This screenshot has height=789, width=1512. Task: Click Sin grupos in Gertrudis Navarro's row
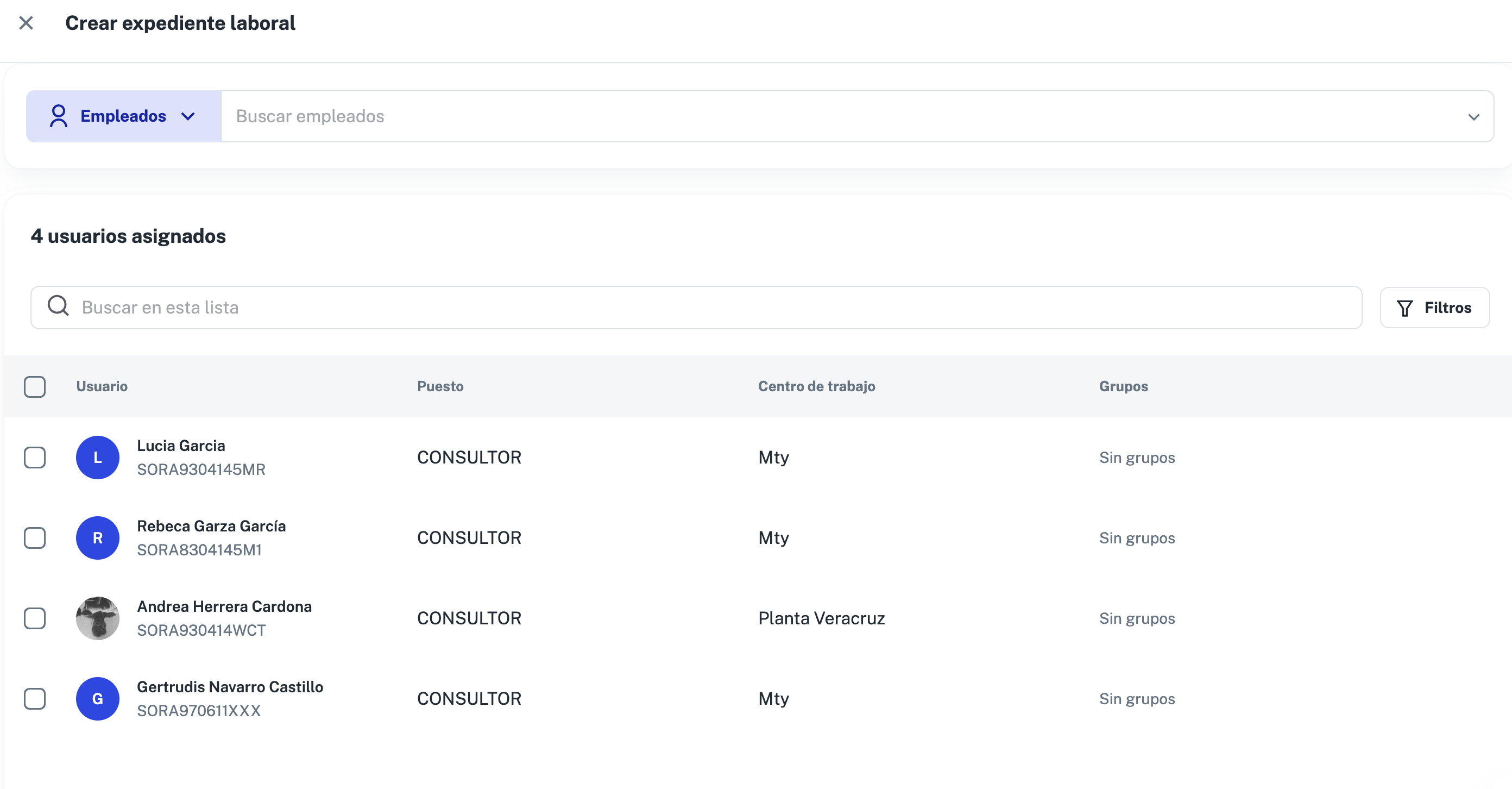pos(1137,699)
